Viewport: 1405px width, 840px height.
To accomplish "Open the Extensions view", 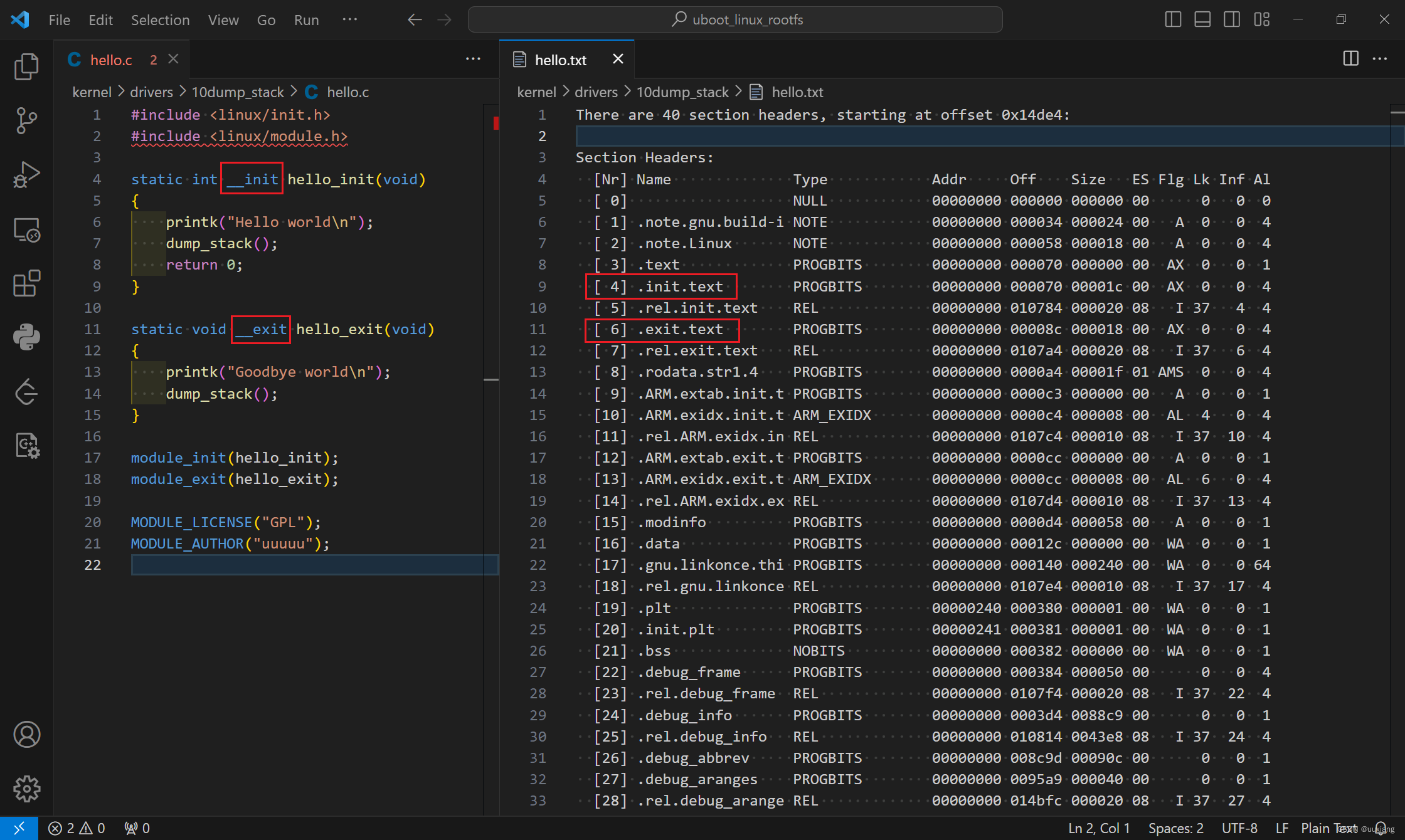I will point(26,284).
